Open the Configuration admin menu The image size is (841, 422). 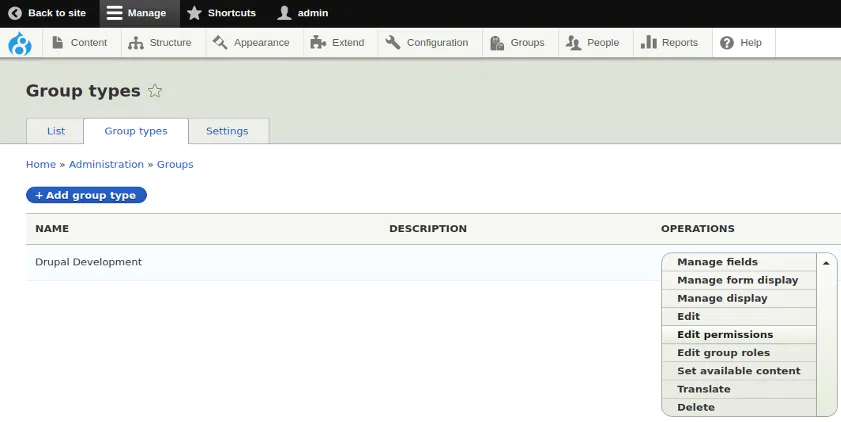[x=430, y=43]
